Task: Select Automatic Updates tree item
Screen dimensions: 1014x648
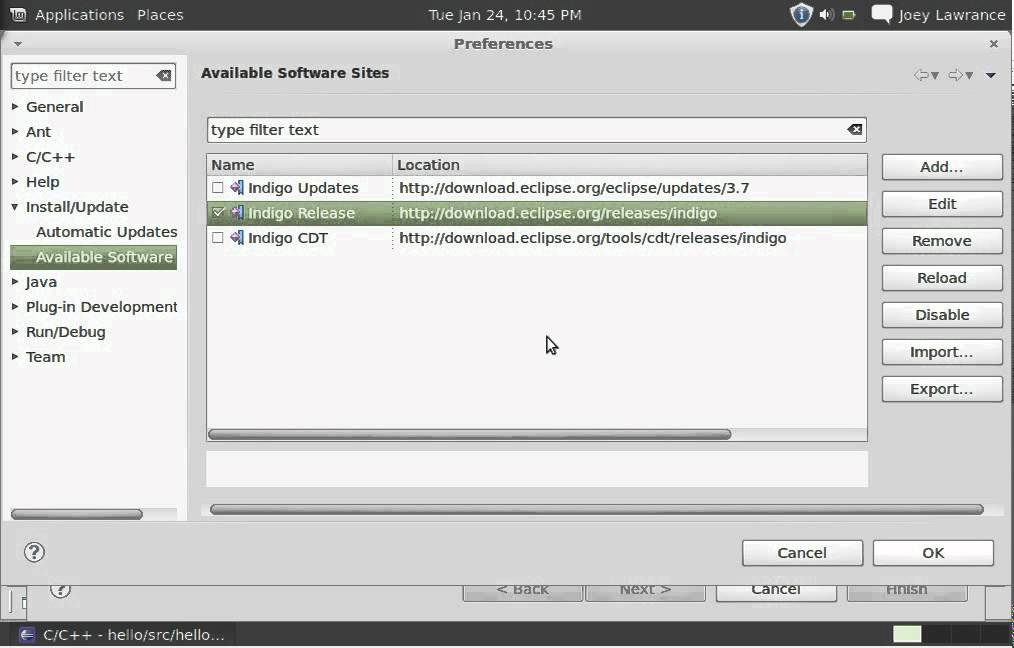Action: pos(106,232)
